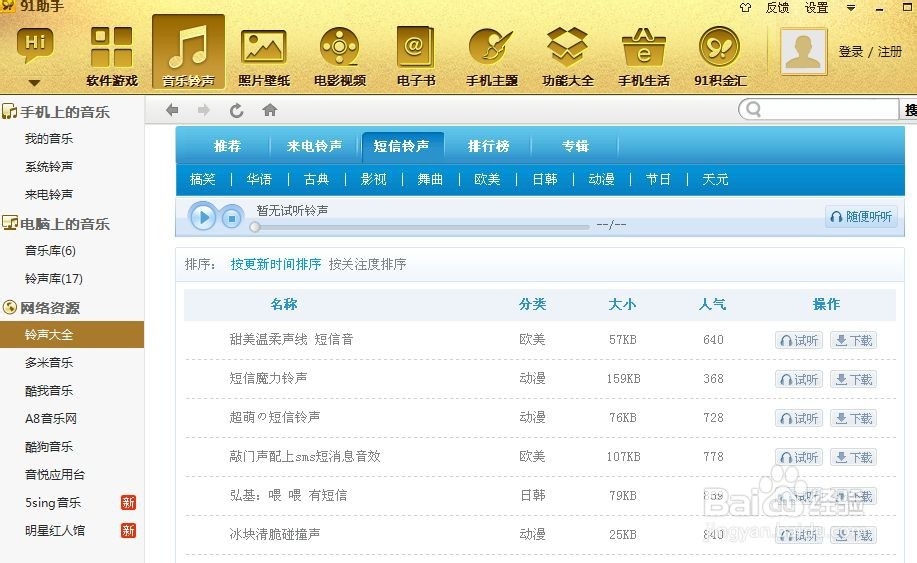Open 设置 settings in title bar
This screenshot has width=917, height=563.
click(816, 8)
